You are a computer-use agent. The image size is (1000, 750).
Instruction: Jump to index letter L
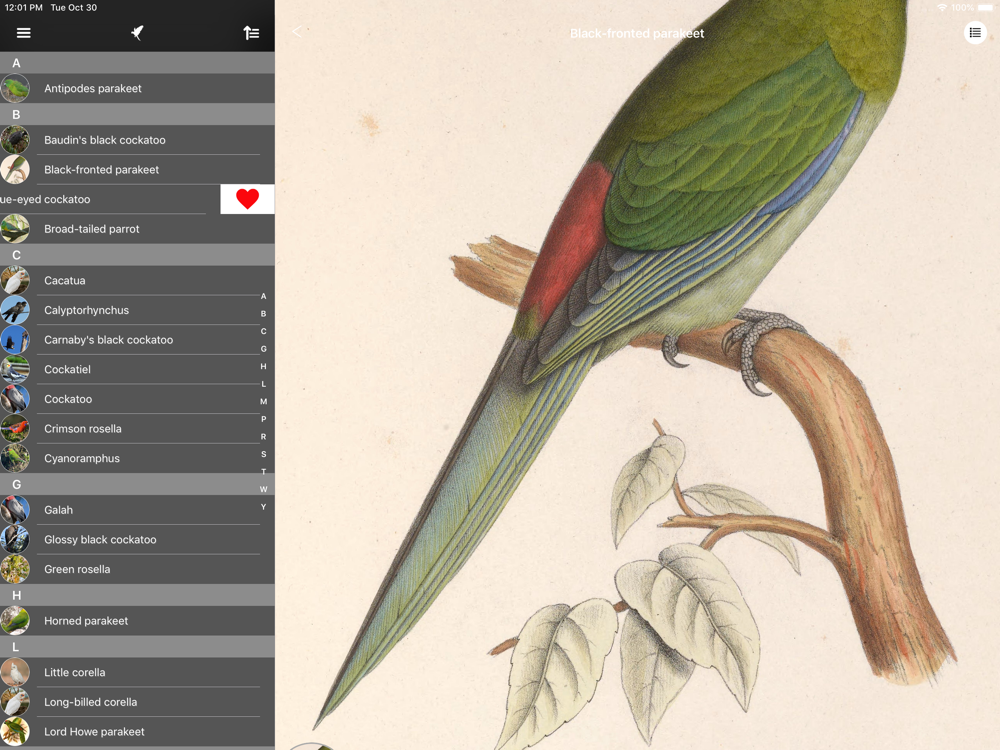coord(263,384)
